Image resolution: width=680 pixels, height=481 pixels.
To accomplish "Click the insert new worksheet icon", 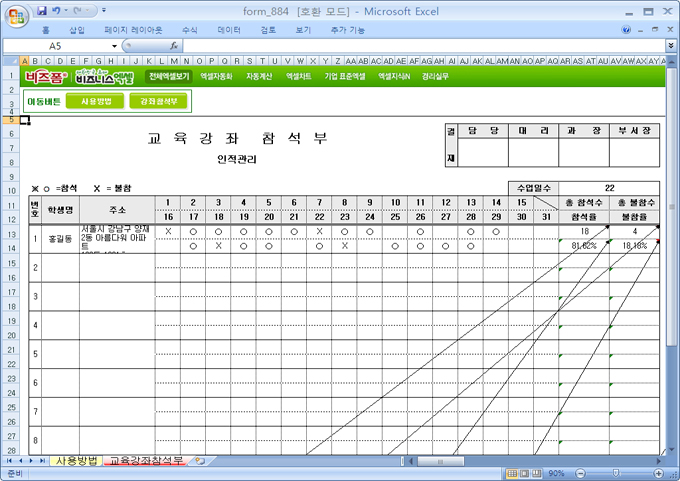I will (200, 461).
